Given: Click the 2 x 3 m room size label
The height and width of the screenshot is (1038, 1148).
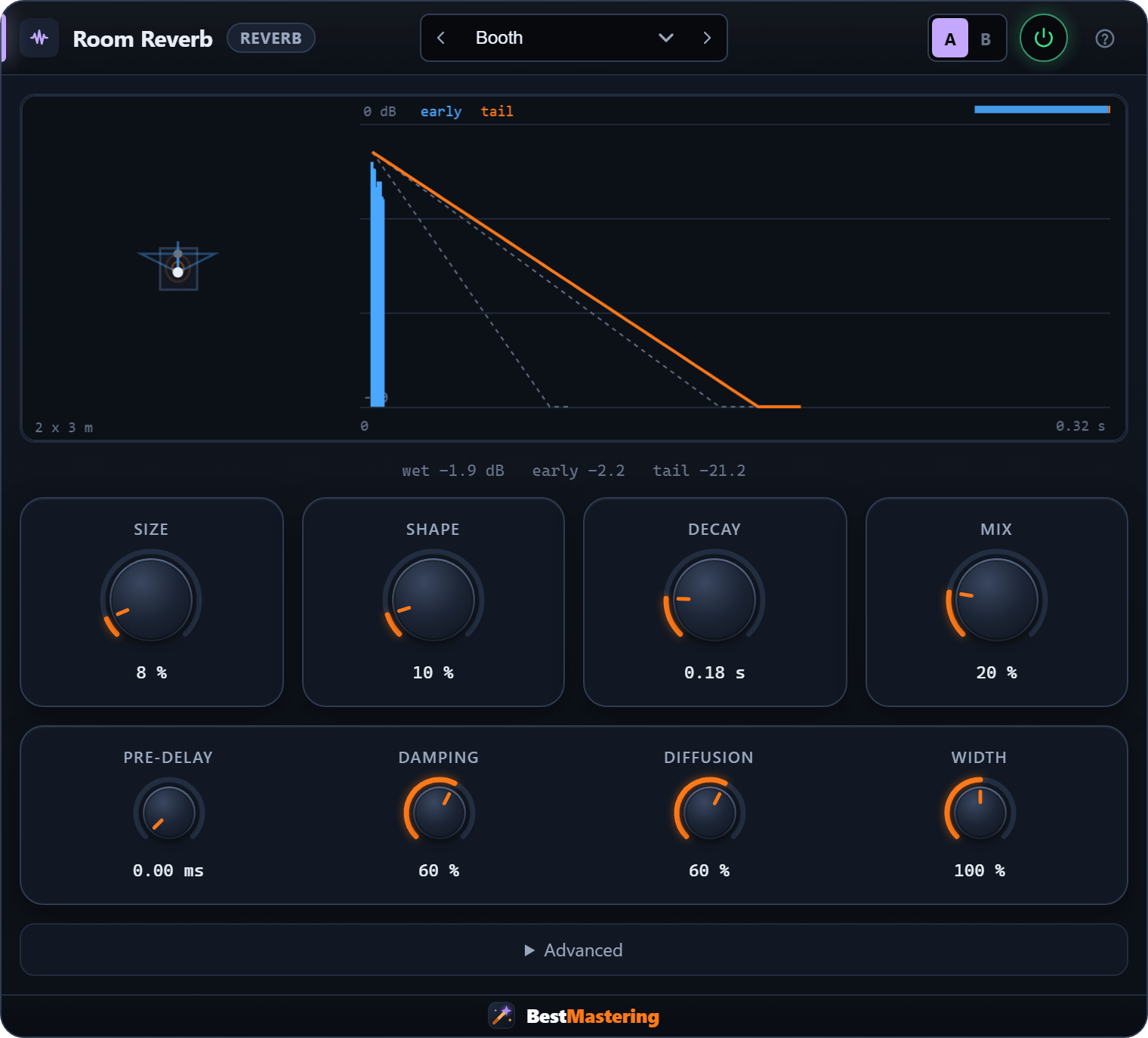Looking at the screenshot, I should coord(64,428).
